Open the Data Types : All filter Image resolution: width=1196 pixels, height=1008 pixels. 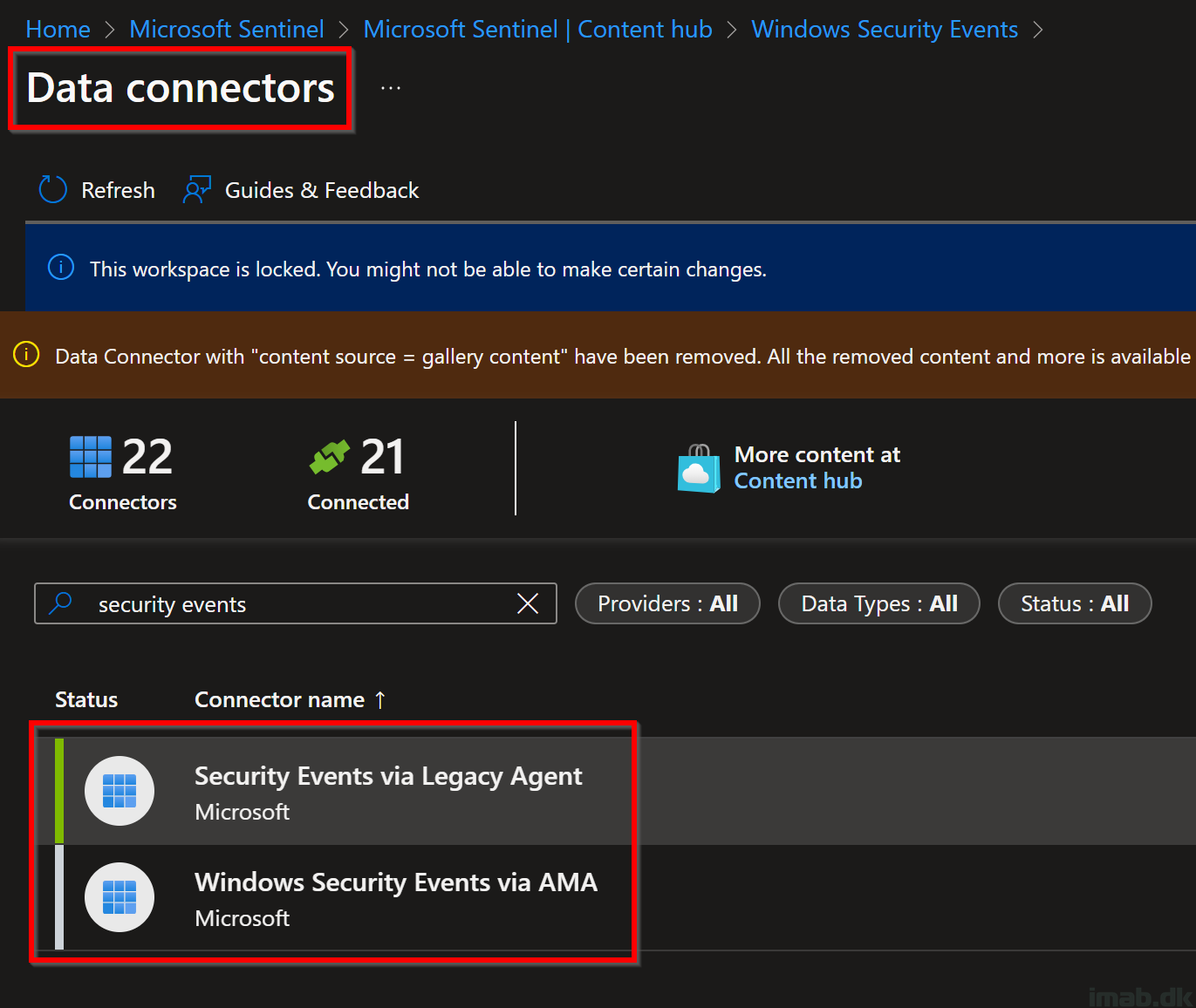pos(878,603)
